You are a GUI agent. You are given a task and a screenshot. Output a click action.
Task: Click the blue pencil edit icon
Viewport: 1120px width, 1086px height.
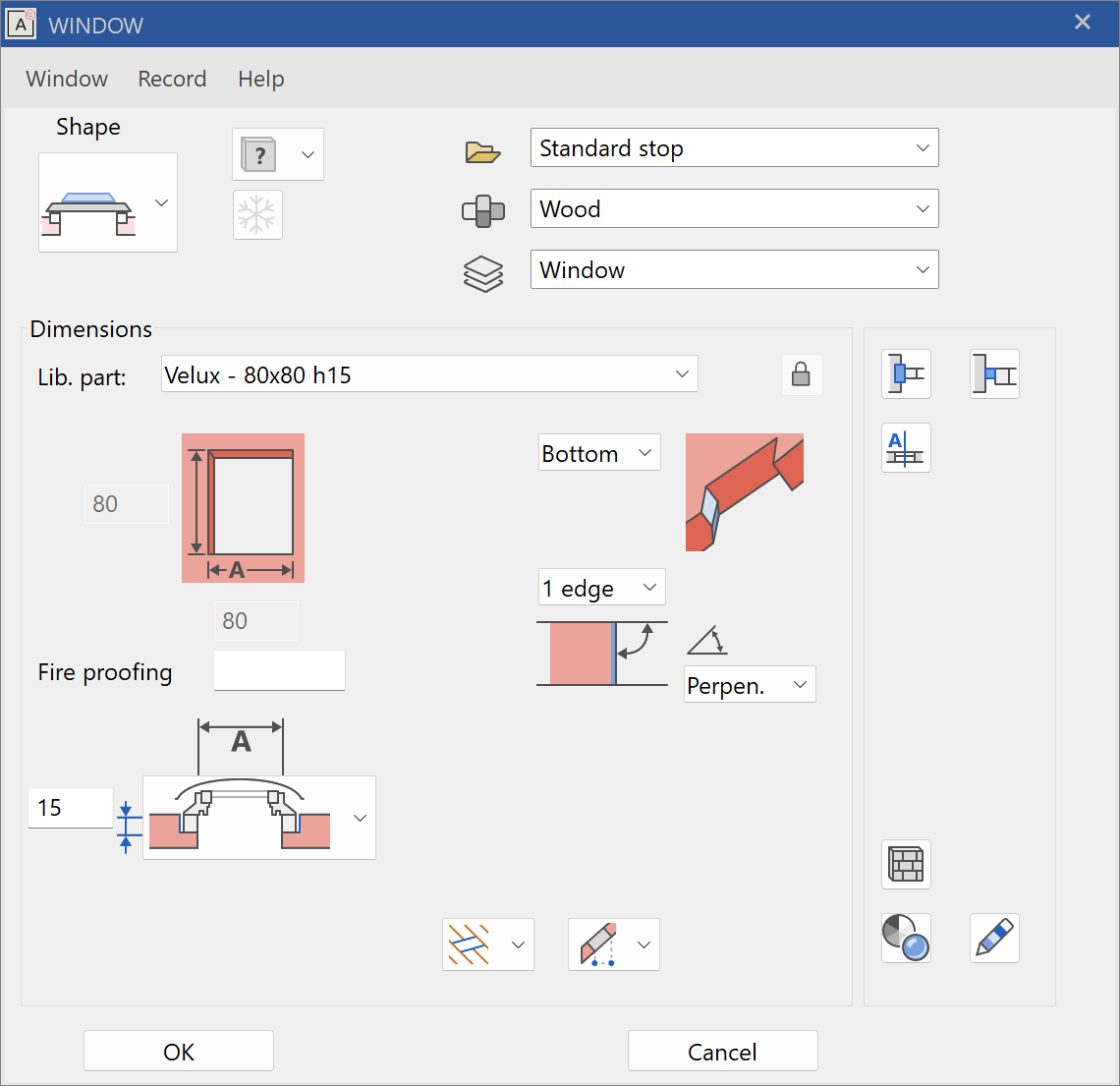(994, 939)
